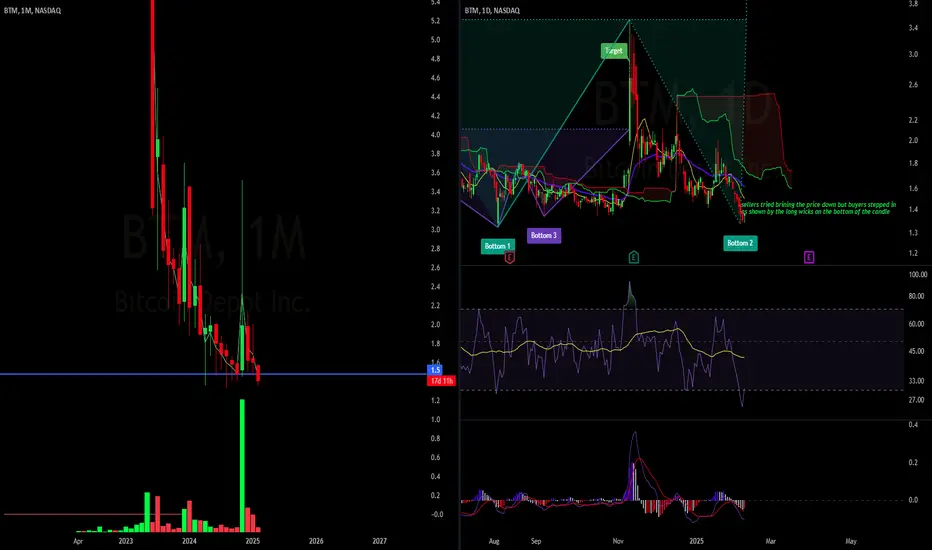The height and width of the screenshot is (550, 932).
Task: Select the Bottom 1 annotation label
Action: 498,246
